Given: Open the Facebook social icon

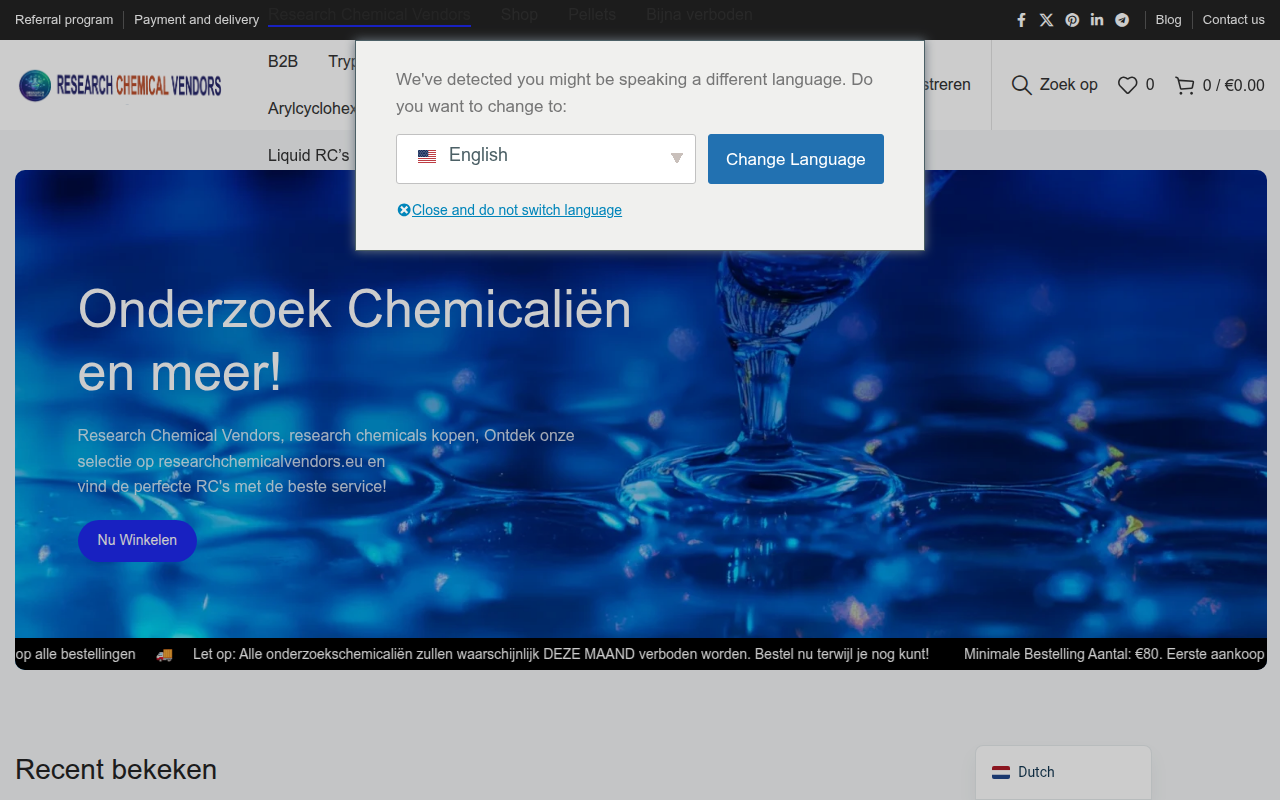Looking at the screenshot, I should [x=1021, y=20].
